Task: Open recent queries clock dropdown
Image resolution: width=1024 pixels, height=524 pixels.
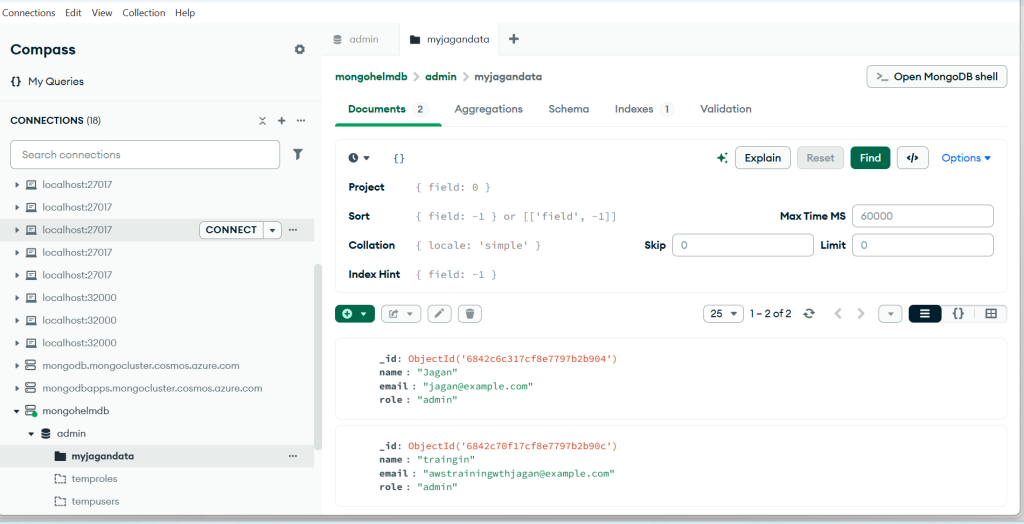Action: point(359,158)
